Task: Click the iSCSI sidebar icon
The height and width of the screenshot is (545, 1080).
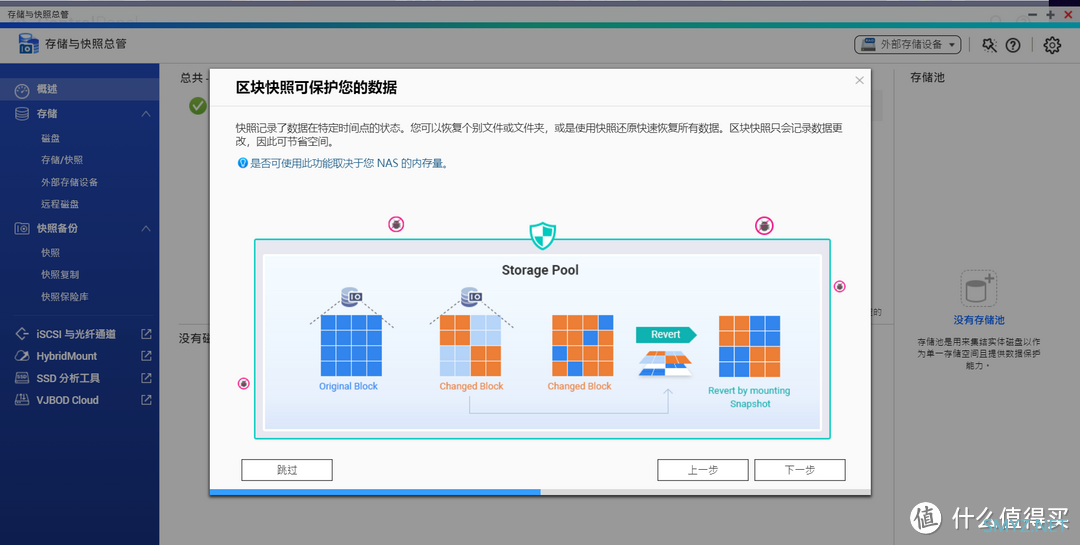Action: pos(22,334)
